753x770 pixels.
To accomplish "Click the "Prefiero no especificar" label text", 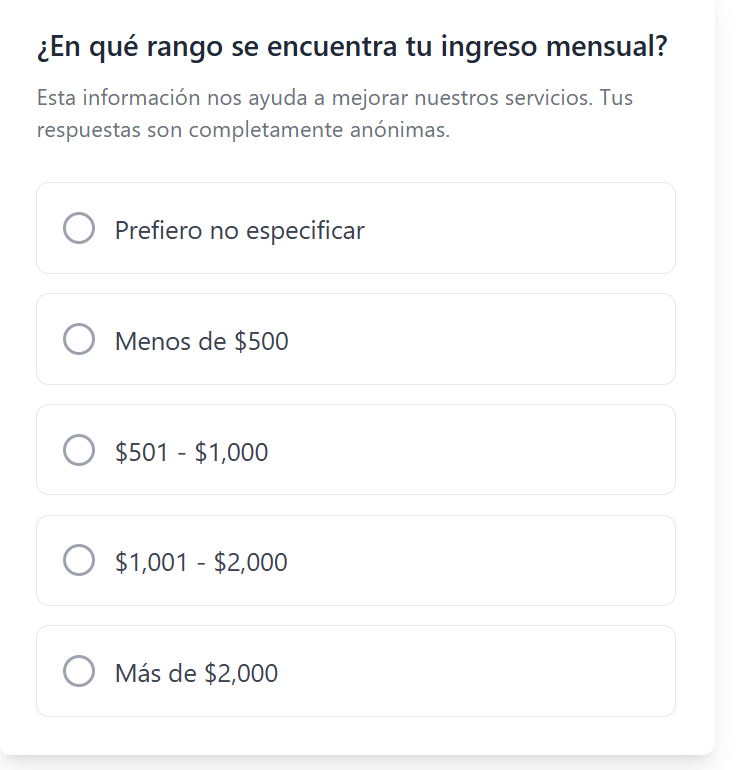I will click(x=239, y=231).
